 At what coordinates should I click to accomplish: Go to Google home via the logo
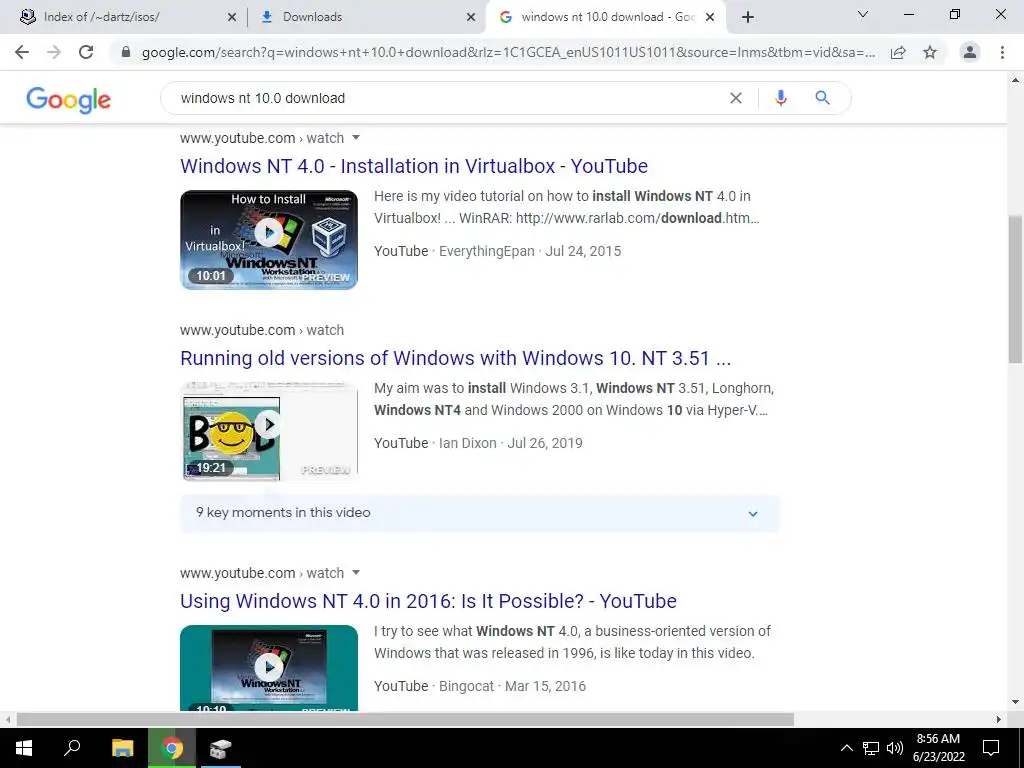[x=69, y=100]
